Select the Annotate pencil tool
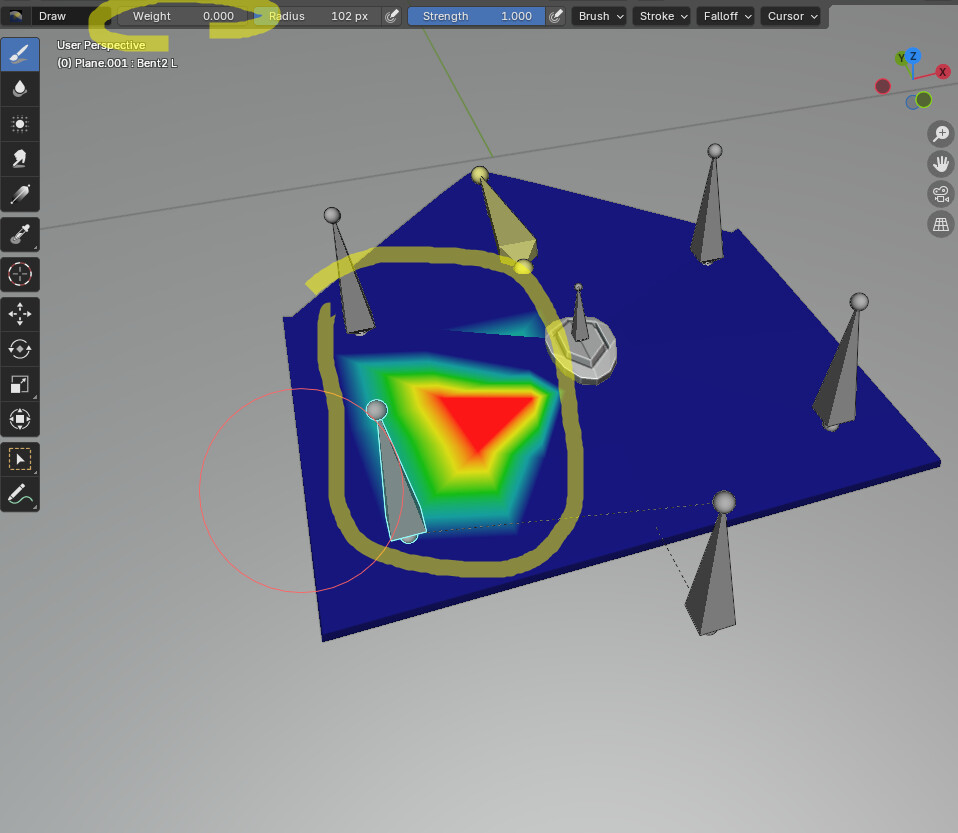This screenshot has width=958, height=833. (x=20, y=494)
